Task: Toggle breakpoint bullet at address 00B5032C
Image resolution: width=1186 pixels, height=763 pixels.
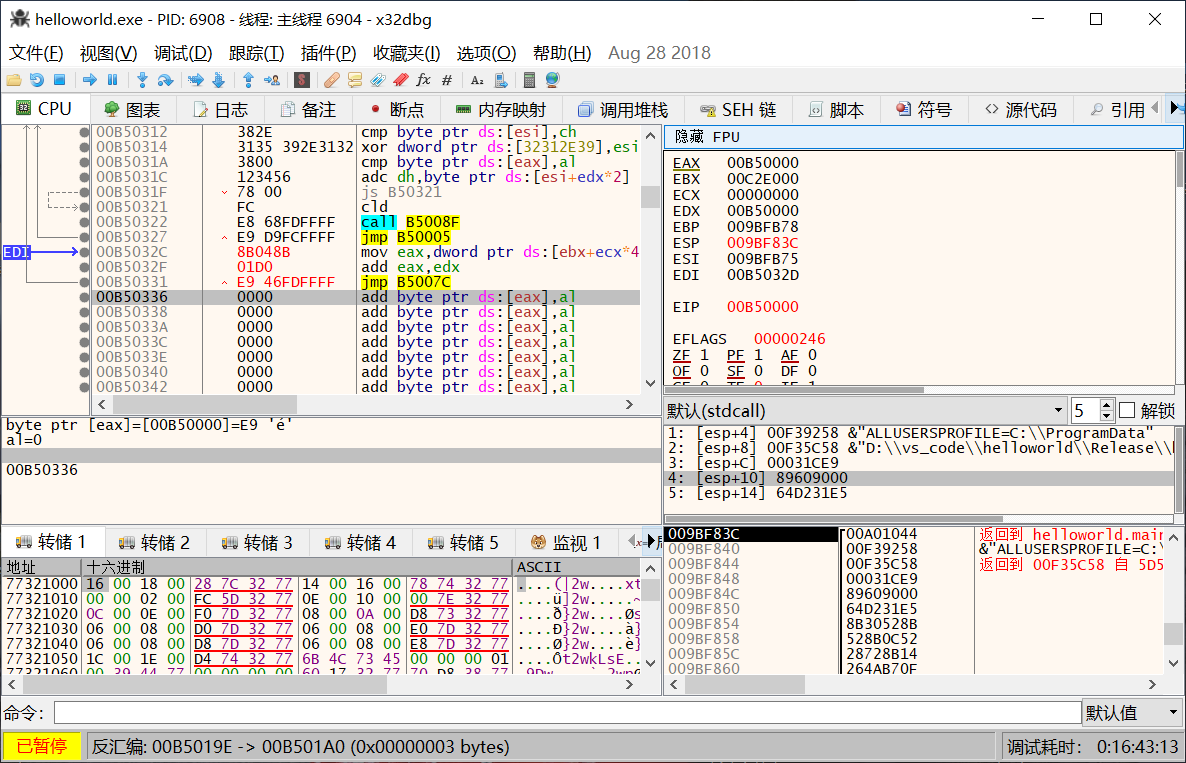Action: 84,252
